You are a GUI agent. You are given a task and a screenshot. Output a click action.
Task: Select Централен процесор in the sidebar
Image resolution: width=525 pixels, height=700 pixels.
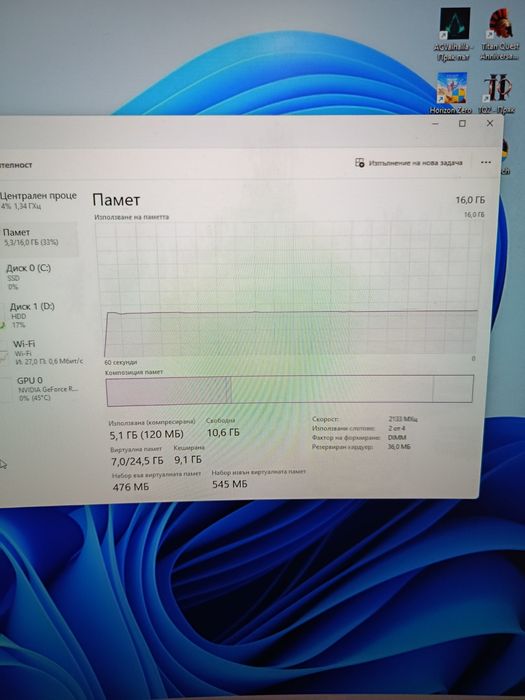pyautogui.click(x=38, y=200)
